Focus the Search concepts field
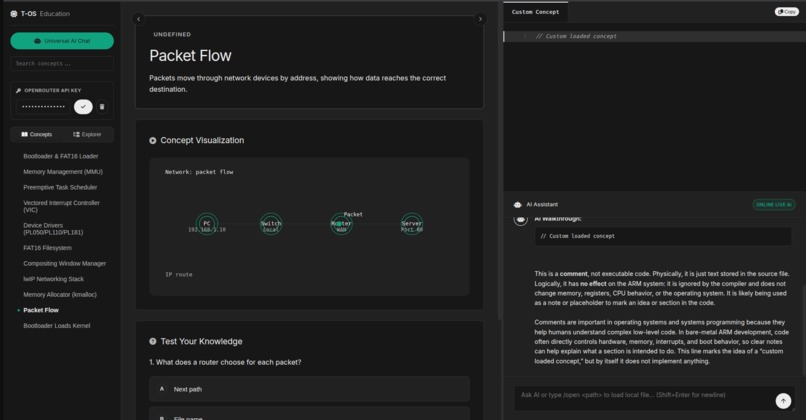The height and width of the screenshot is (420, 806). [62, 64]
